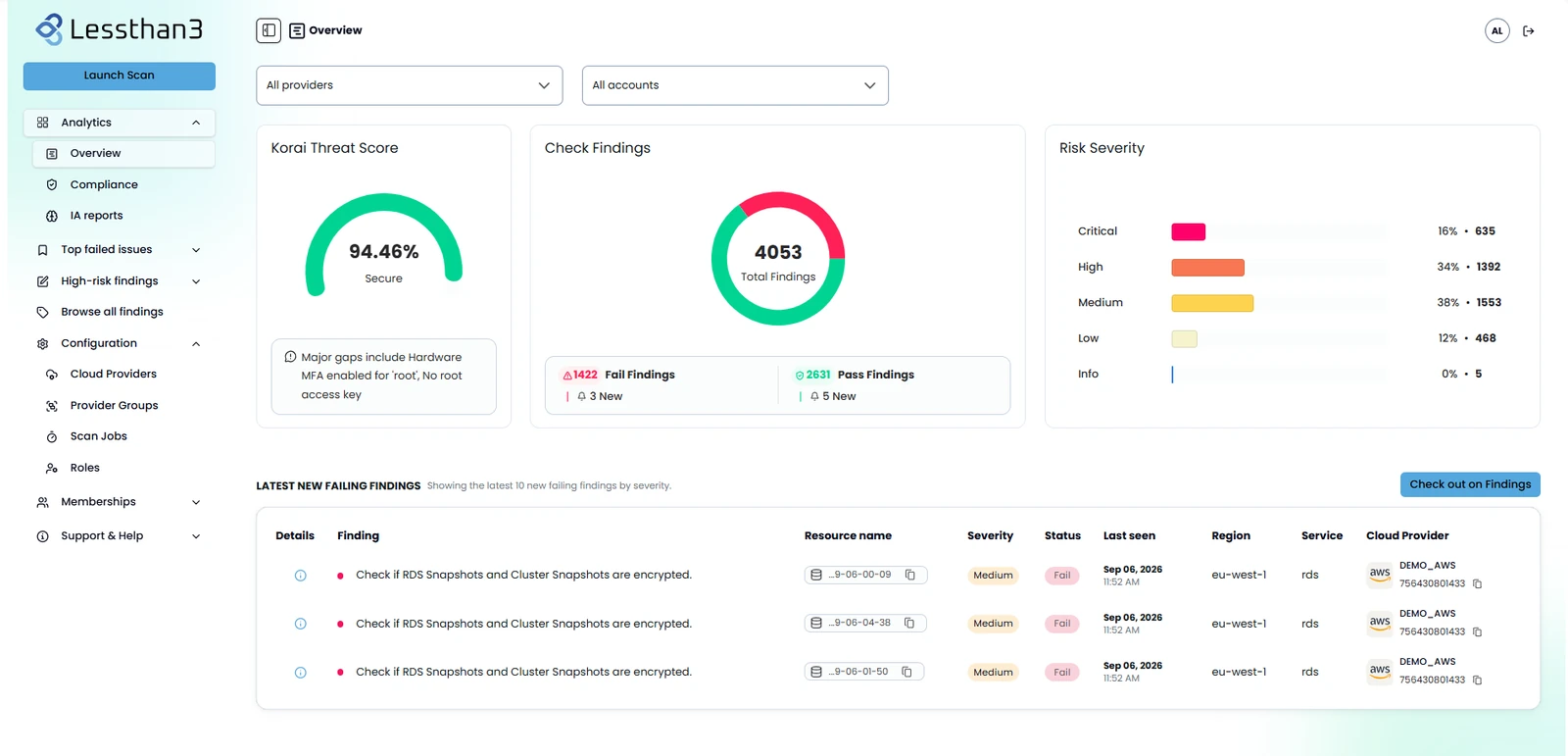Click Check out on Findings
The image size is (1568, 756).
coord(1470,484)
